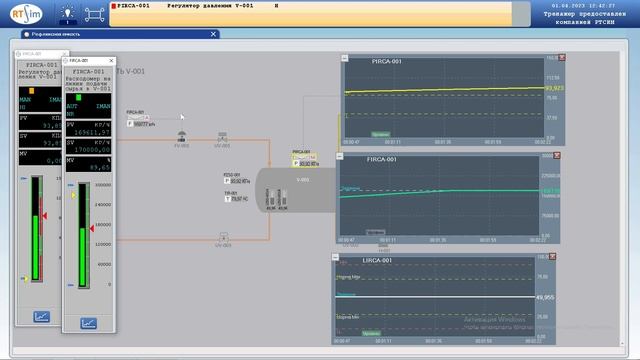Screen dimensions: 640x360
Task: Select the UV-001 shutoff valve on upper line
Action: (x=222, y=137)
